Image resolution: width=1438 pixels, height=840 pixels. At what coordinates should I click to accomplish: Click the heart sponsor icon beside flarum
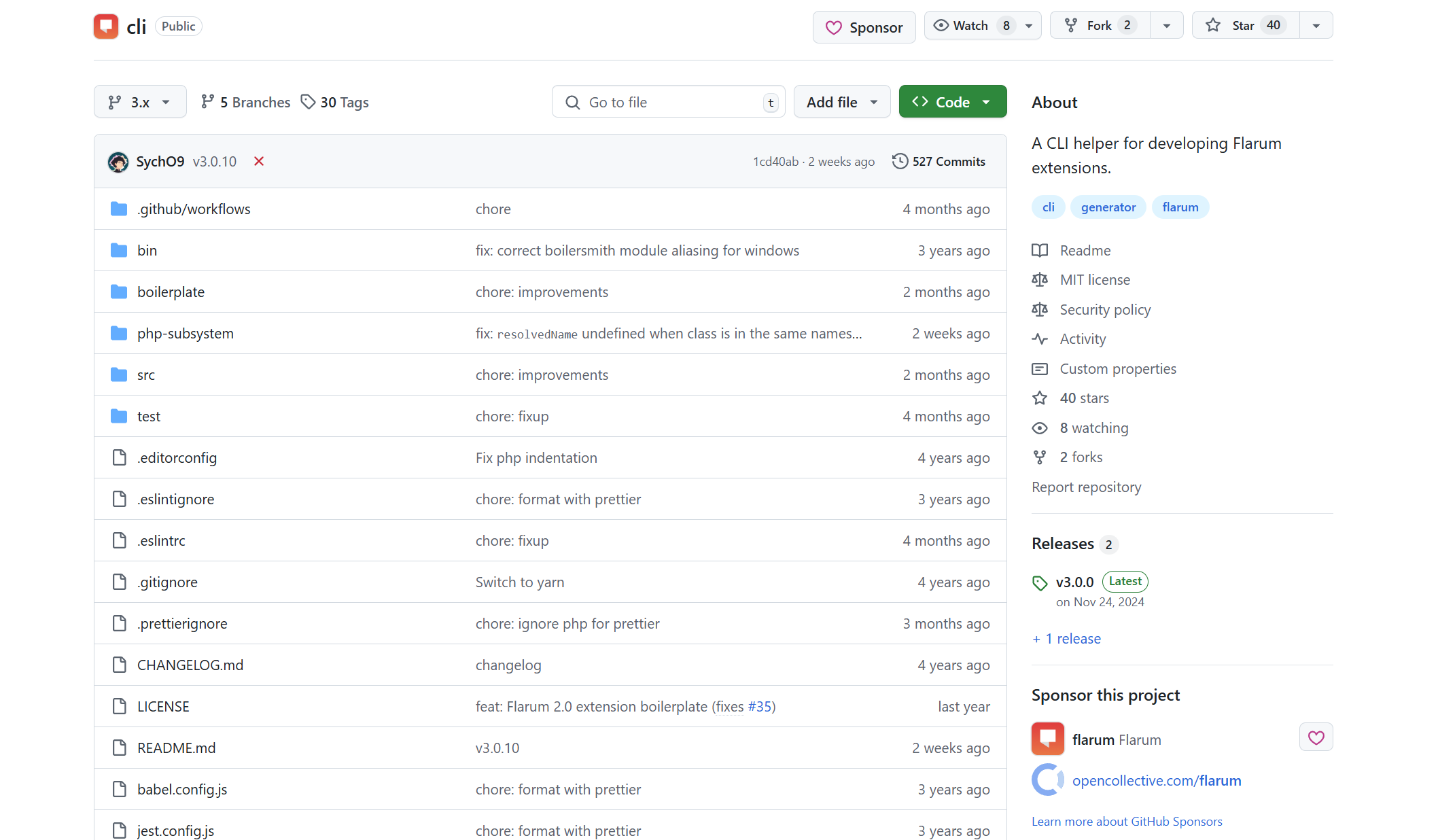(x=1316, y=737)
